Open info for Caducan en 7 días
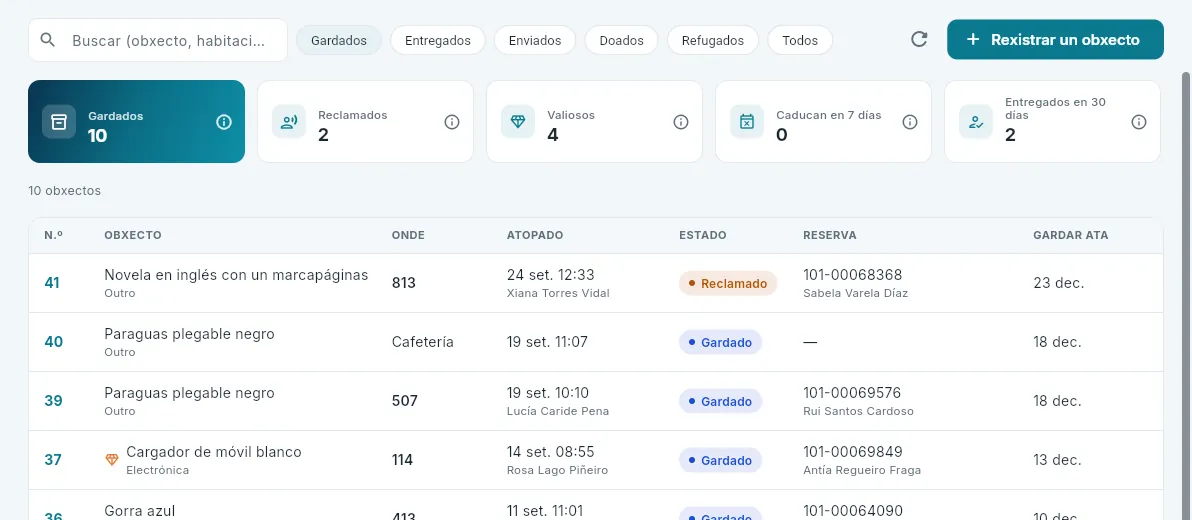Screen dimensions: 1192x520 [x=910, y=122]
